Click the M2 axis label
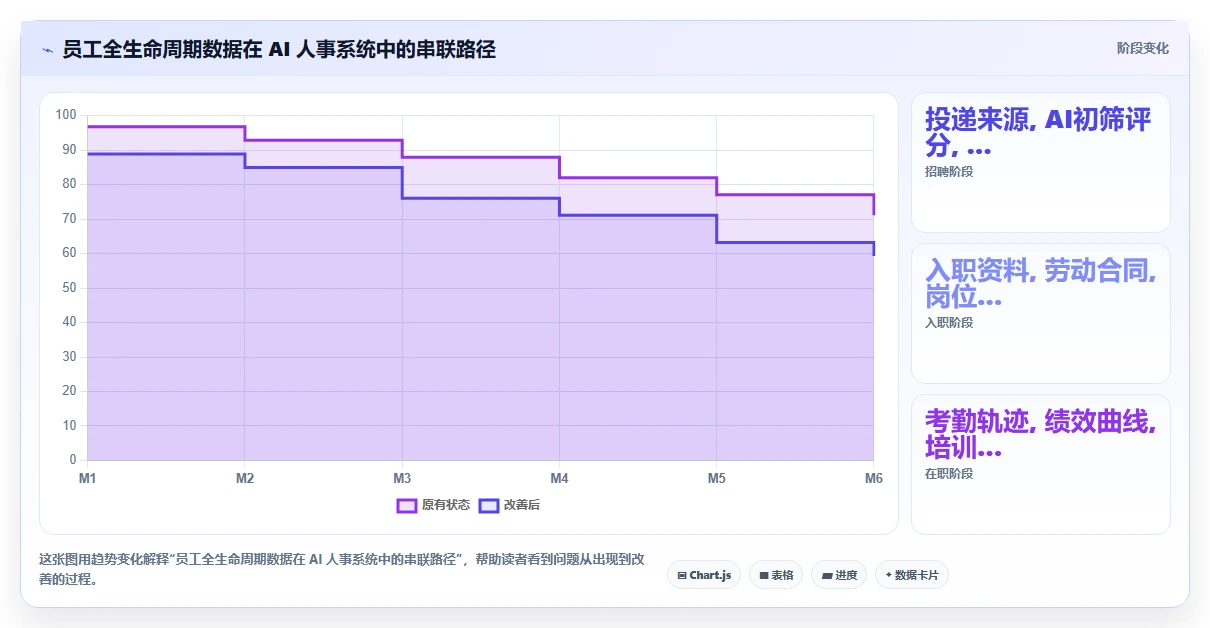The width and height of the screenshot is (1210, 628). (245, 478)
